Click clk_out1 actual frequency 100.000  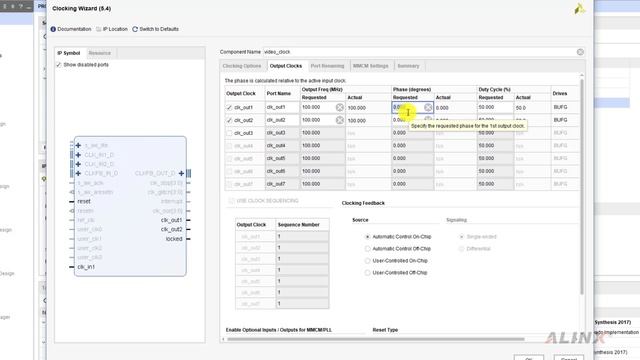(x=357, y=108)
